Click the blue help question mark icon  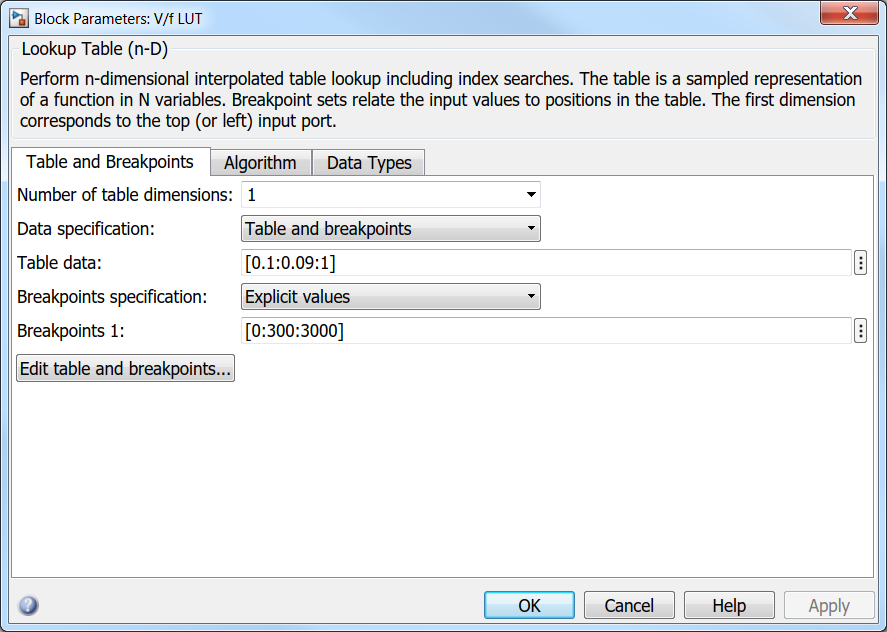(28, 605)
